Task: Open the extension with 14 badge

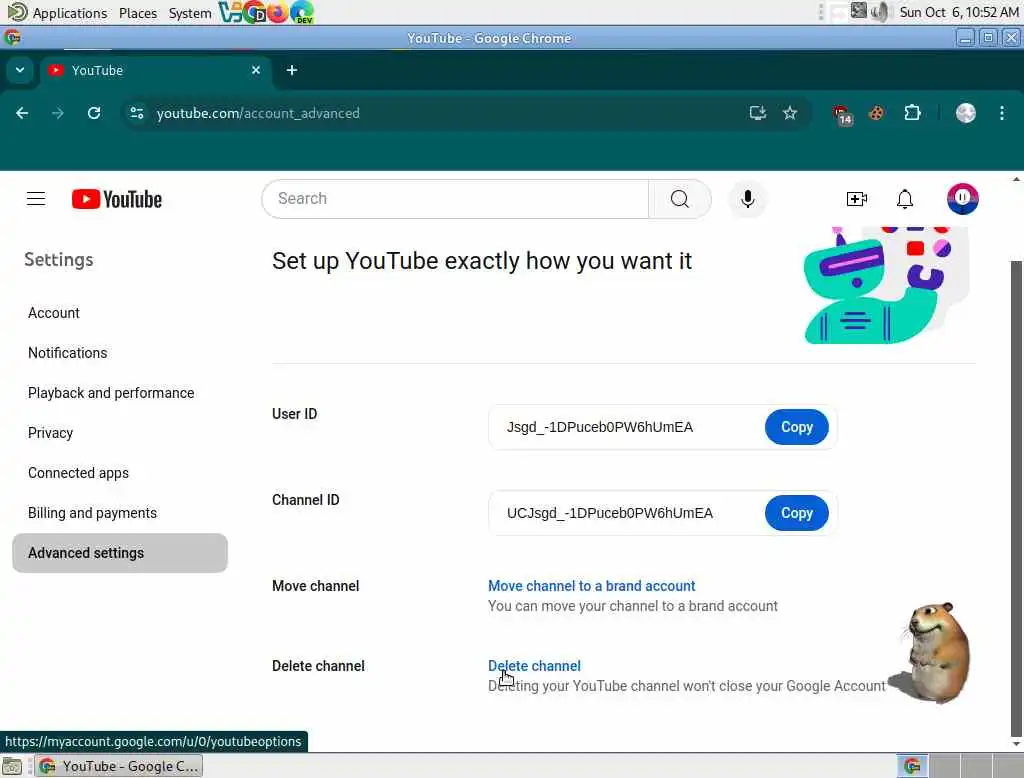Action: click(x=842, y=114)
